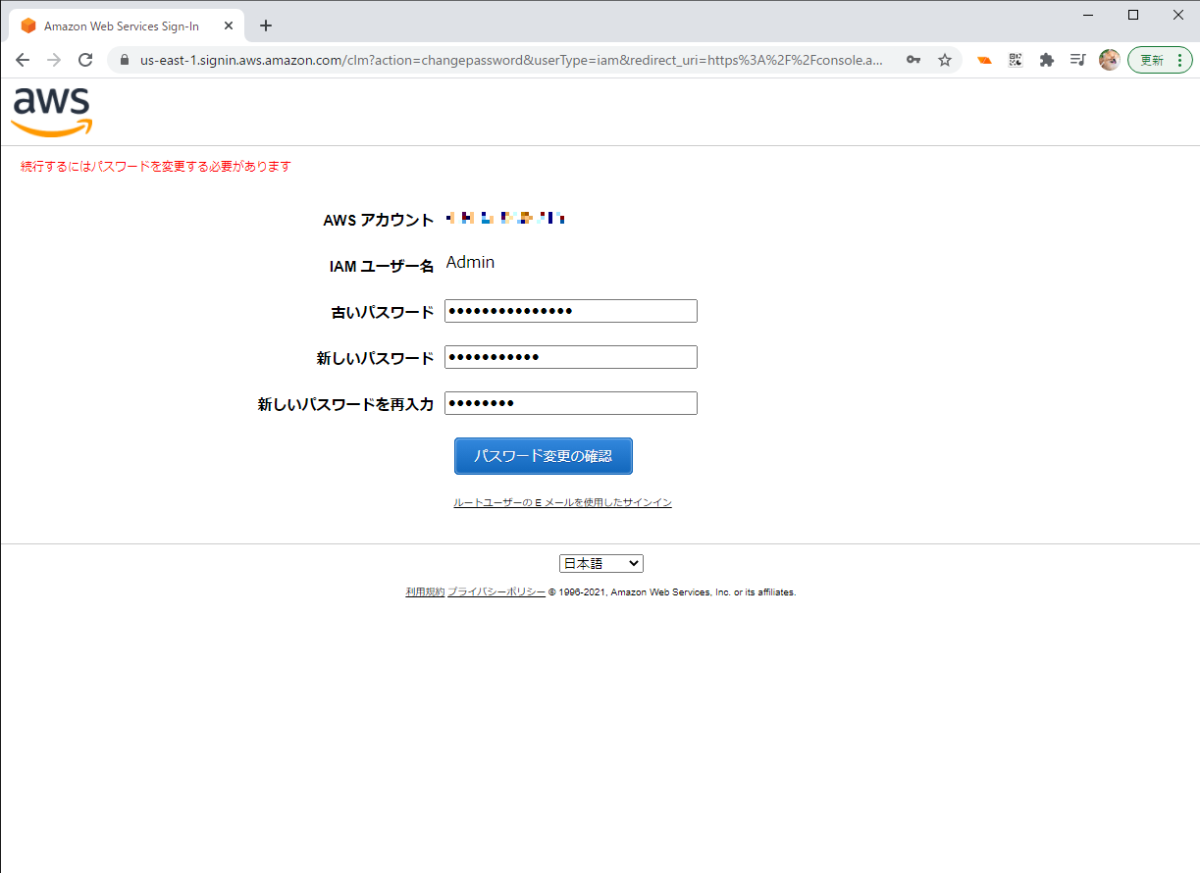The height and width of the screenshot is (873, 1200).
Task: Focus the 新しいパスワードを再入力 field
Action: [571, 403]
